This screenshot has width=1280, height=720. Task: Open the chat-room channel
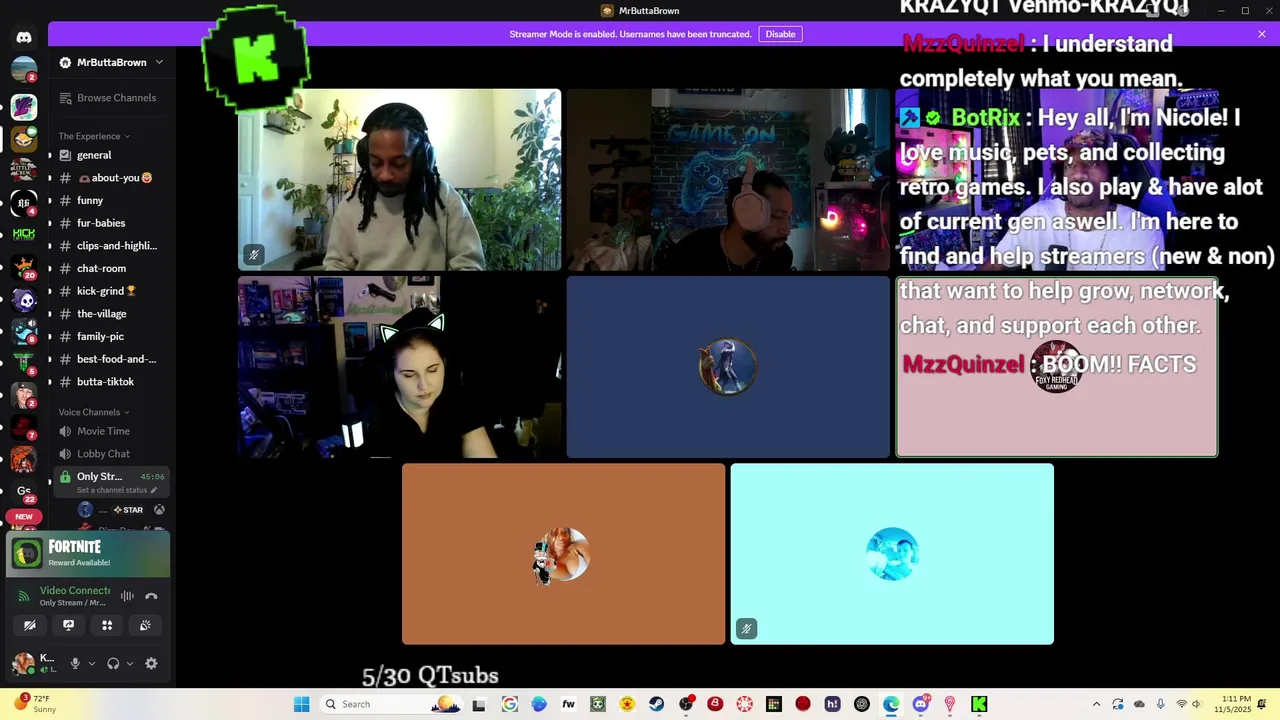(x=110, y=268)
